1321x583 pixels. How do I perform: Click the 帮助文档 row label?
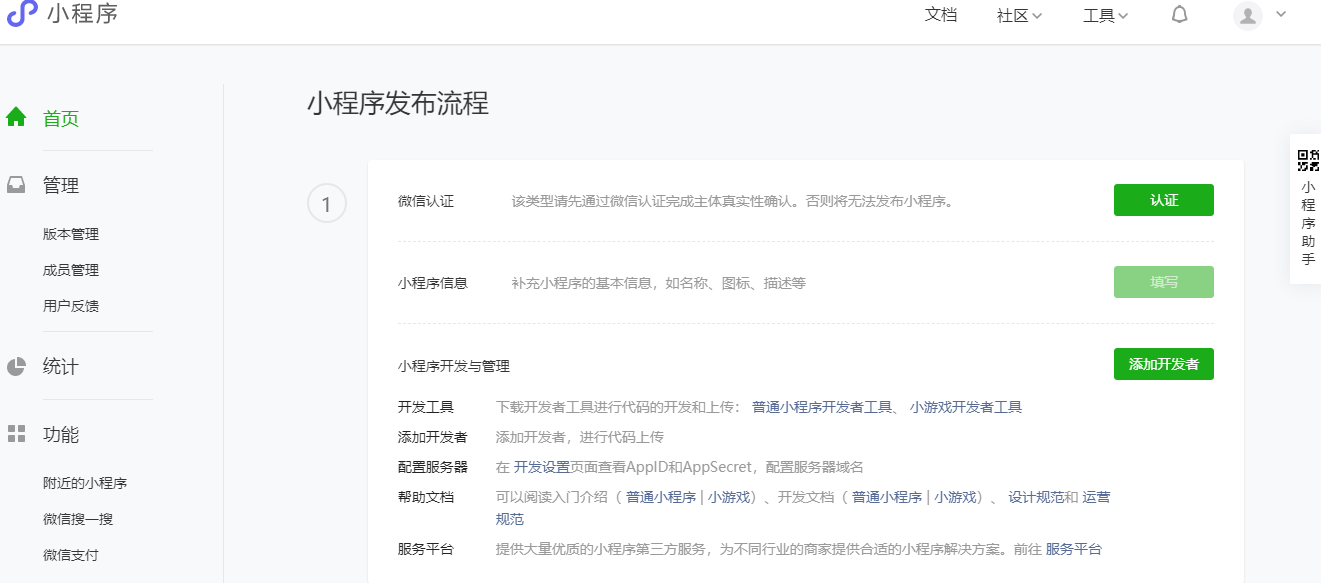[x=426, y=497]
